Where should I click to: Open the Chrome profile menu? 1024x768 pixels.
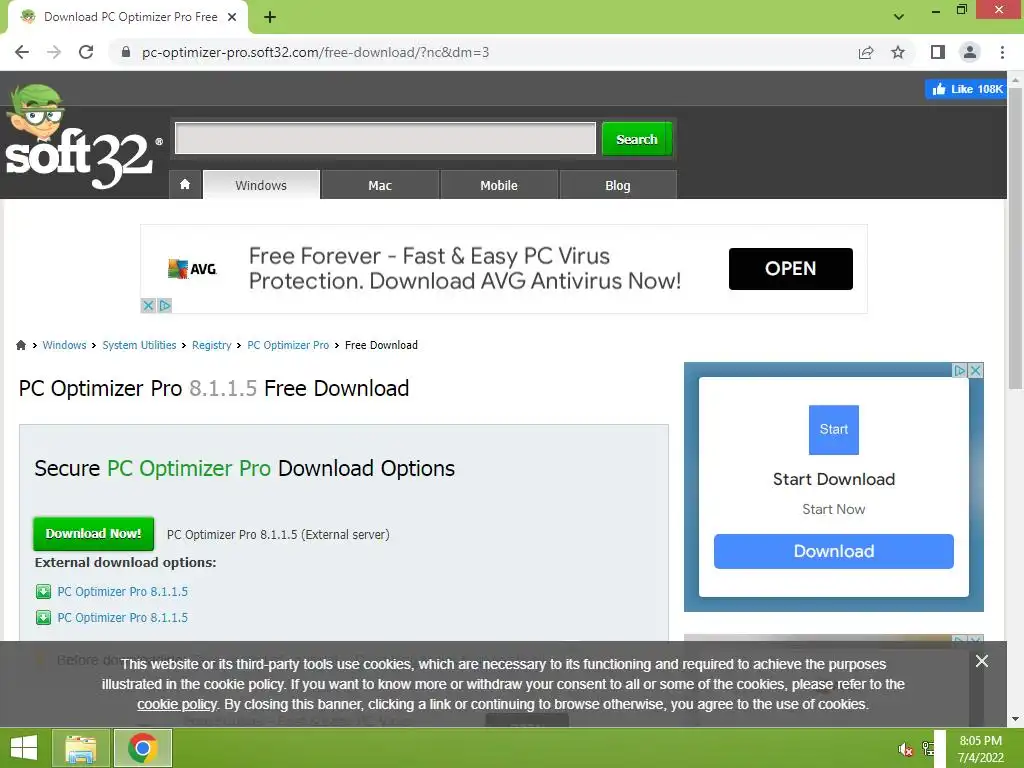(x=970, y=52)
